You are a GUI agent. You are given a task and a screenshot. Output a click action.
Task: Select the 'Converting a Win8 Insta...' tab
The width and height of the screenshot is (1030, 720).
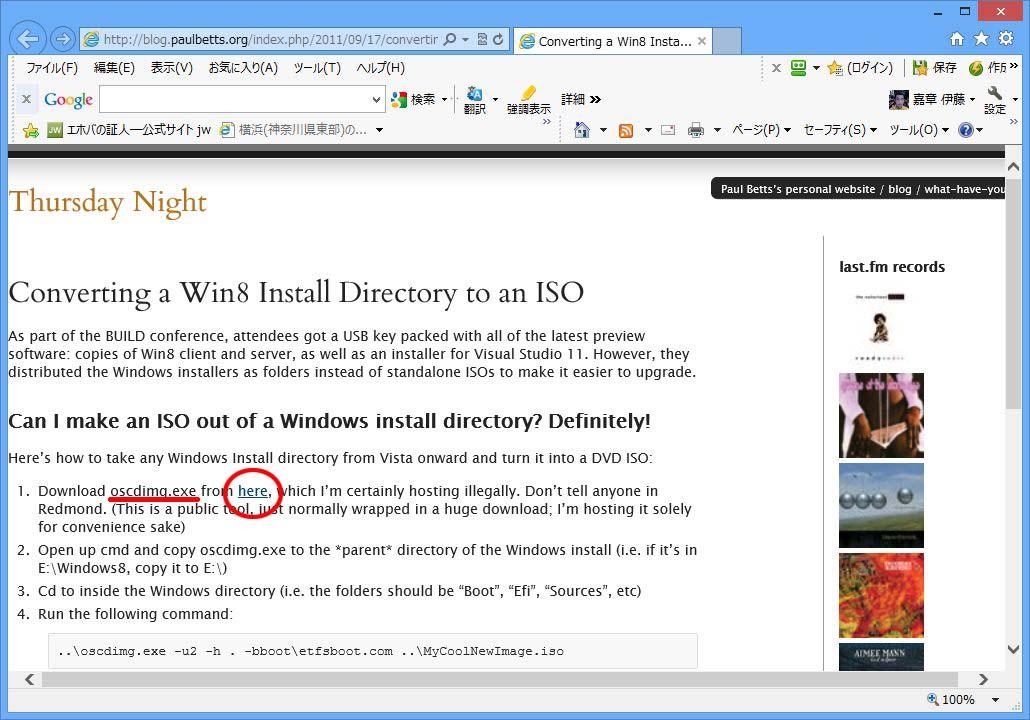coord(613,41)
